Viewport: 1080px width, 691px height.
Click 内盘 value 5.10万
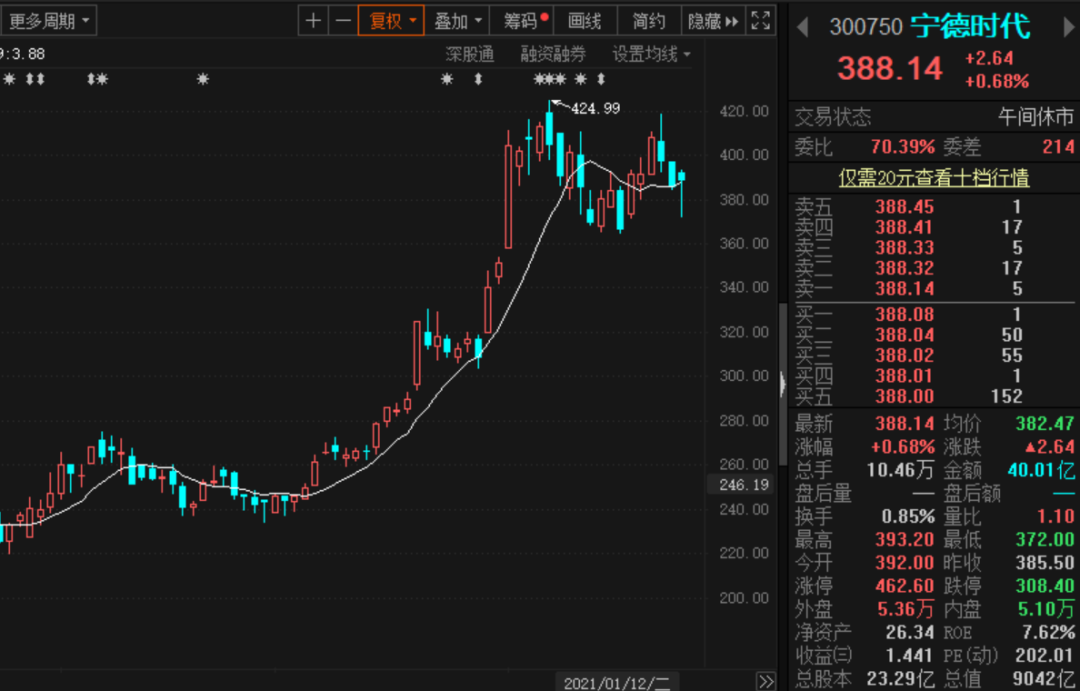pyautogui.click(x=1046, y=609)
